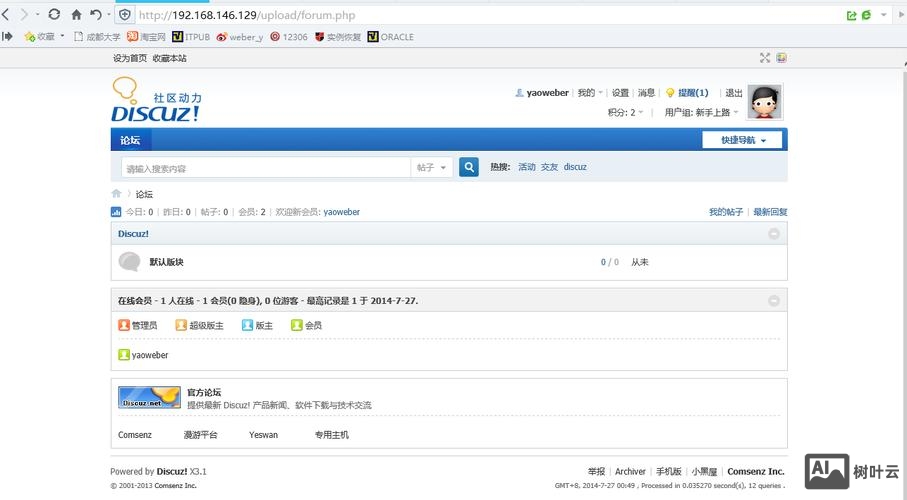Image resolution: width=907 pixels, height=500 pixels.
Task: Click the 最新回复 link
Action: pyautogui.click(x=770, y=212)
